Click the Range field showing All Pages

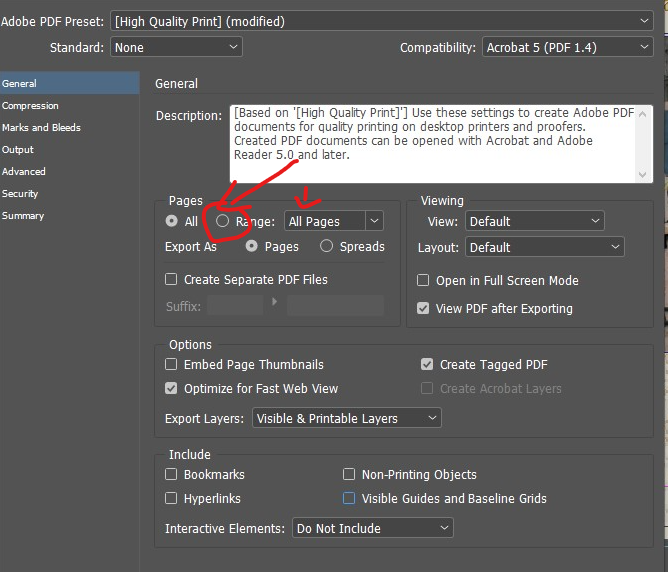(325, 221)
